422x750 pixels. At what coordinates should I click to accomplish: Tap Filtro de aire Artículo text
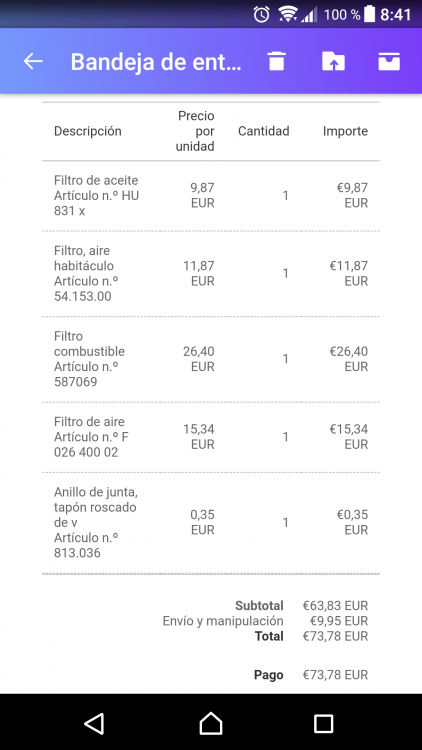pos(91,437)
